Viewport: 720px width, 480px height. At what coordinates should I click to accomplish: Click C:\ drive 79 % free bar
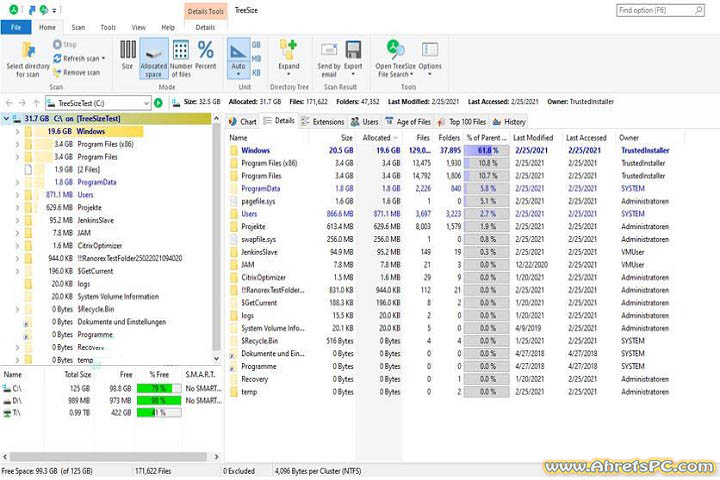pos(159,388)
